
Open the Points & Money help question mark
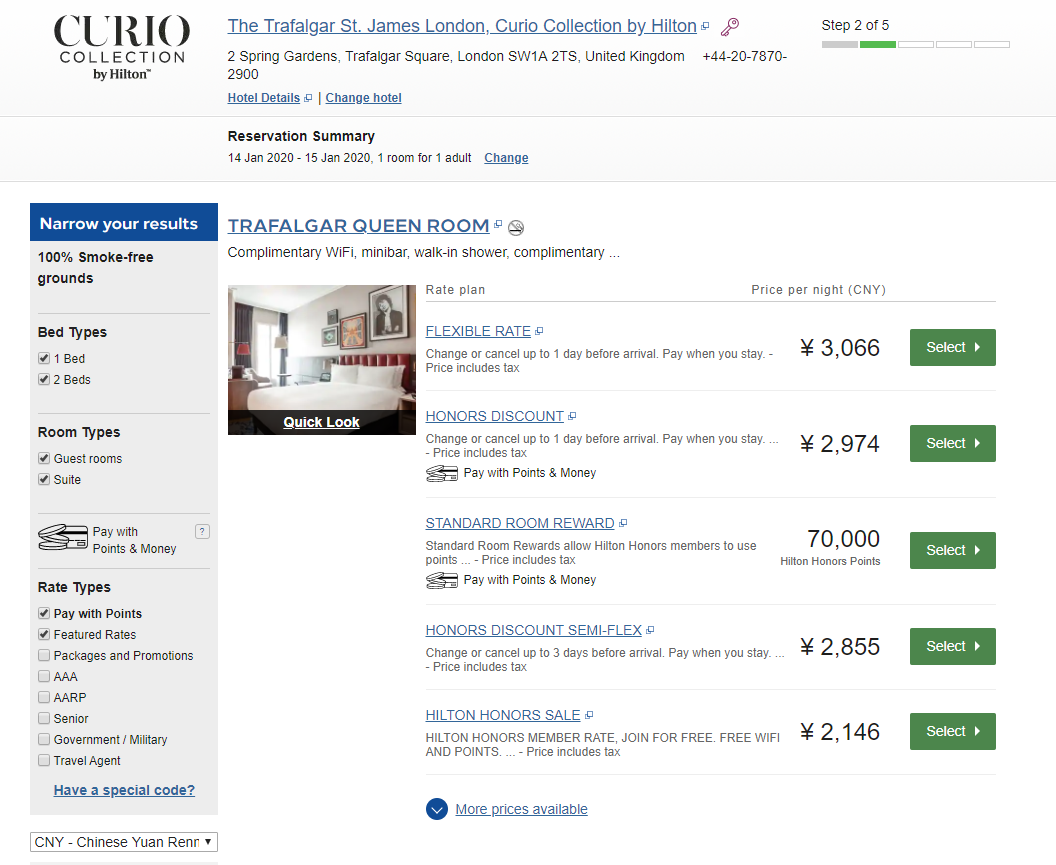pyautogui.click(x=202, y=532)
